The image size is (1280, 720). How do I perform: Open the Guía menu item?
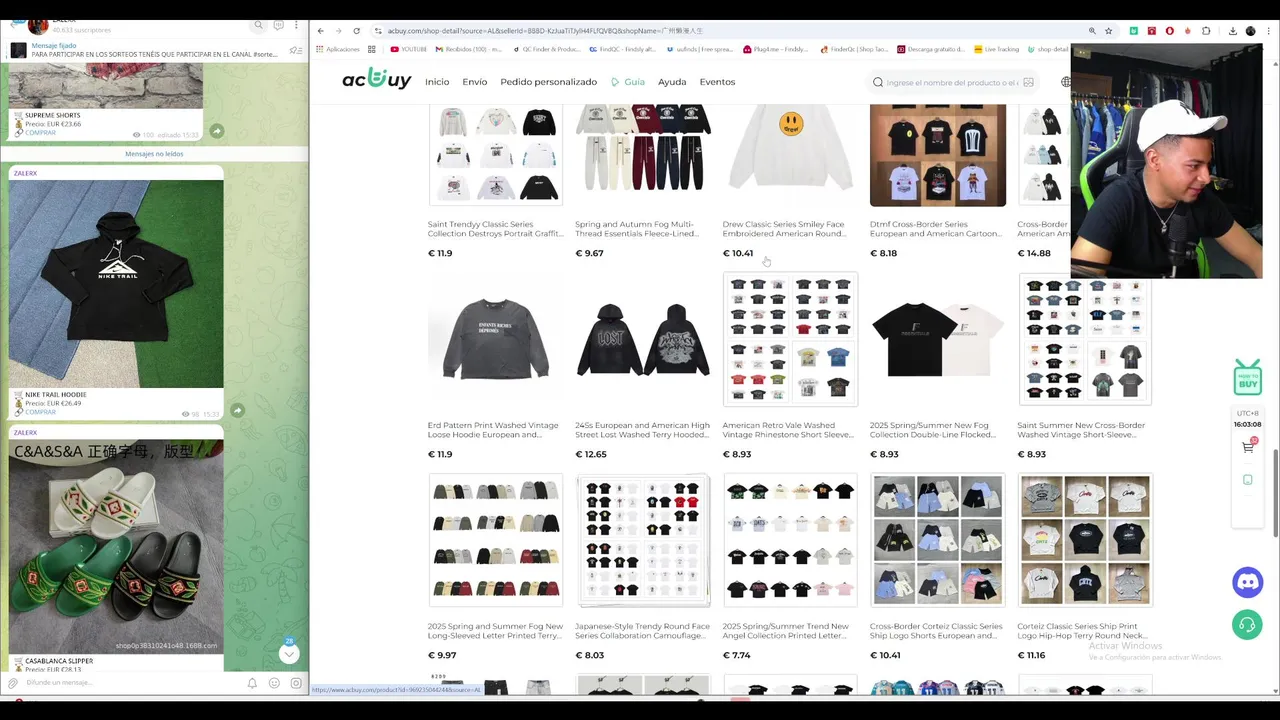point(628,82)
